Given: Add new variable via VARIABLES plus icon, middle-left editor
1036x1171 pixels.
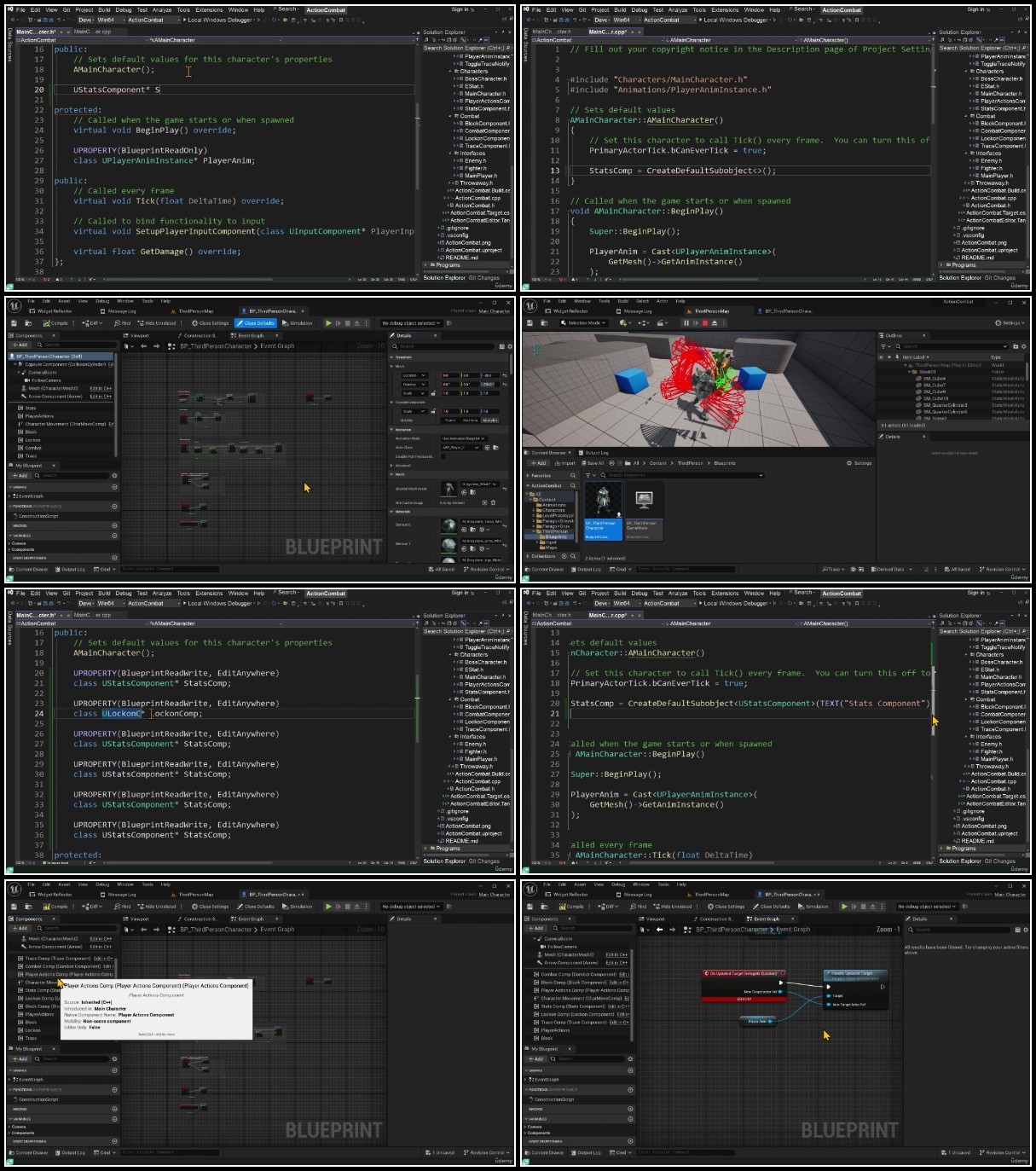Looking at the screenshot, I should click(x=114, y=536).
